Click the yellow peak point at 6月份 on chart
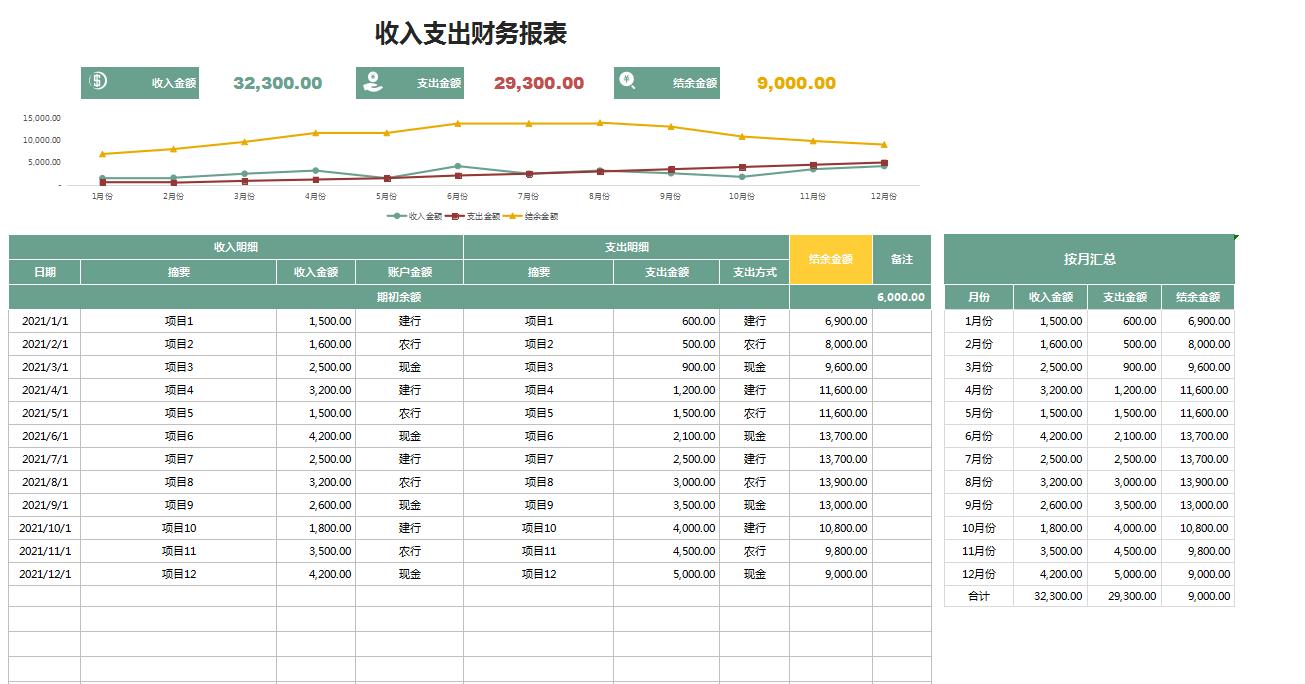 [x=459, y=123]
